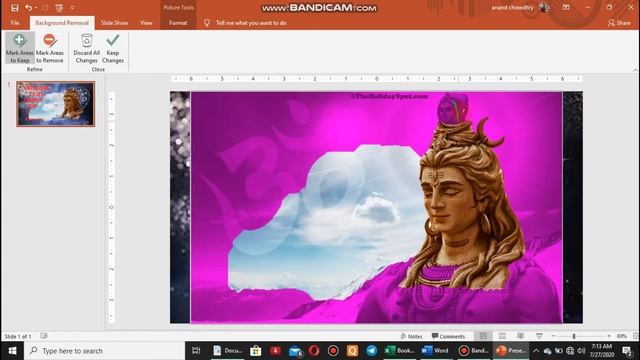The width and height of the screenshot is (640, 360).
Task: Click the 69% zoom level
Action: [622, 336]
